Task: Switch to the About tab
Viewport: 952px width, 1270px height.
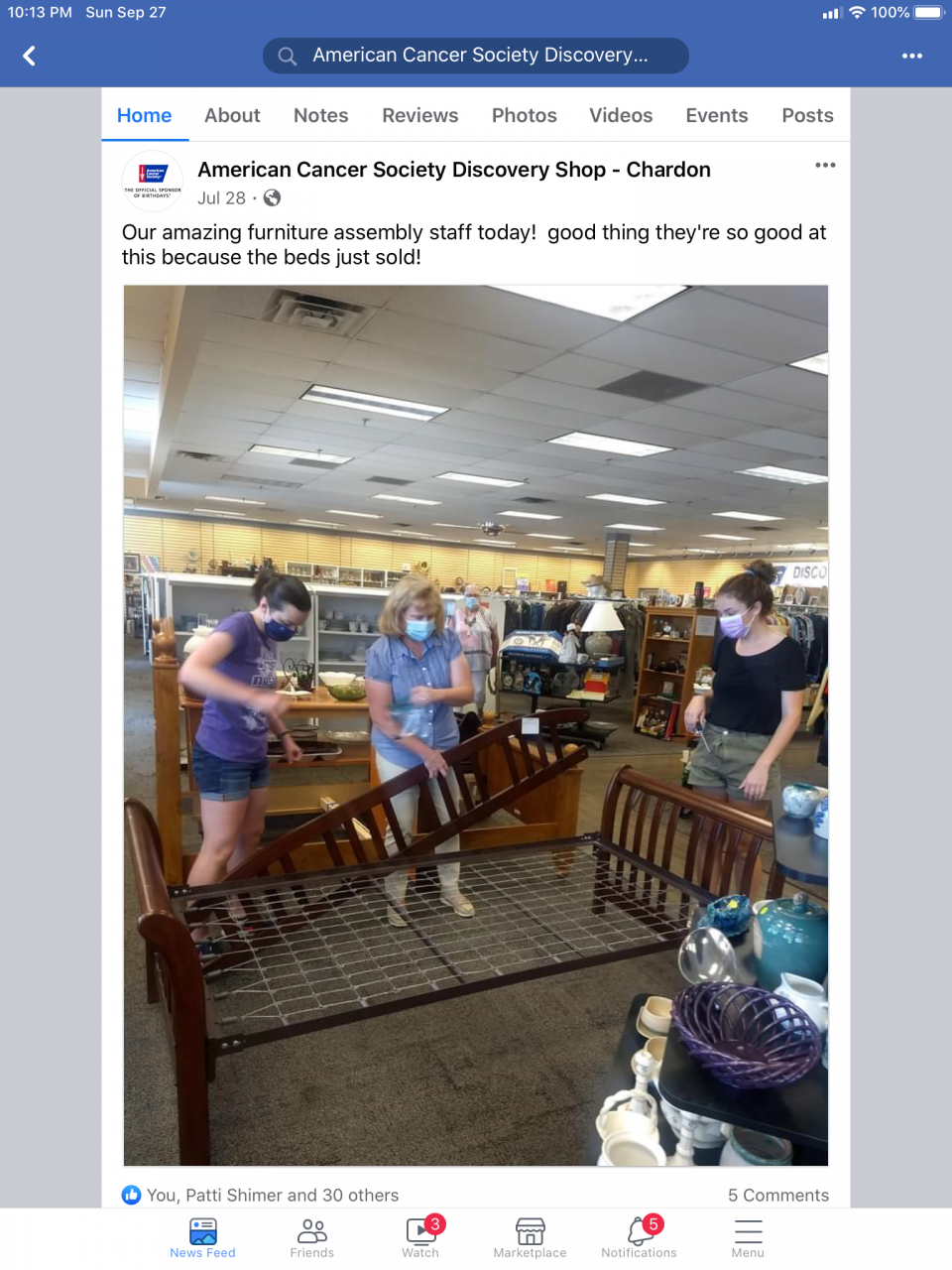Action: coord(232,115)
